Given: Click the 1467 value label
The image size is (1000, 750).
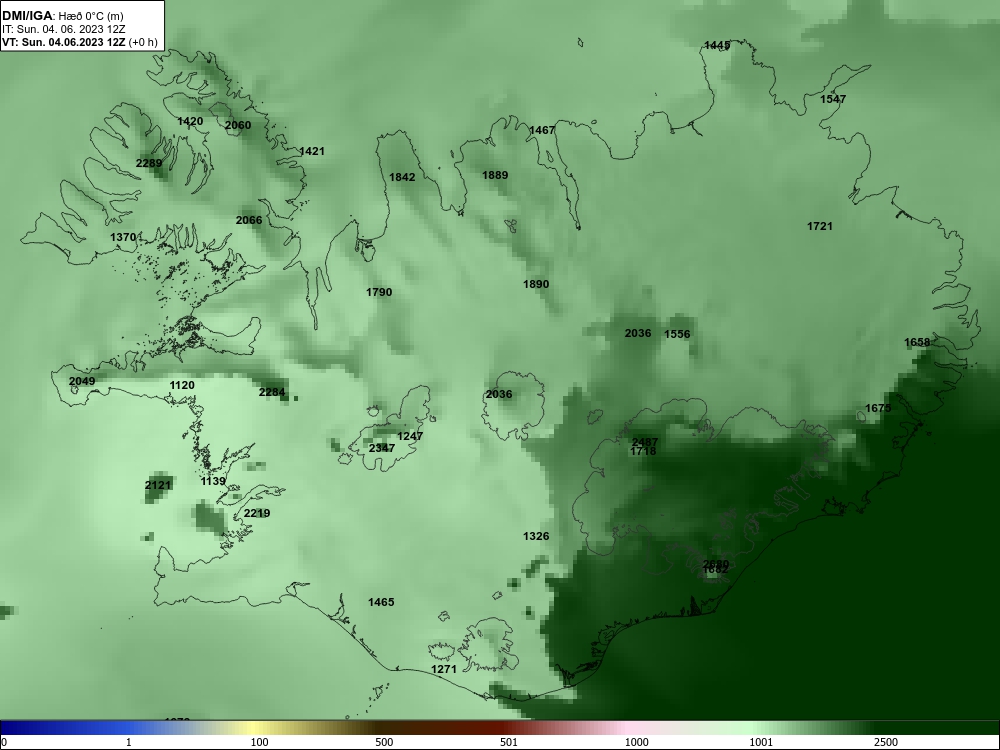Looking at the screenshot, I should point(542,130).
